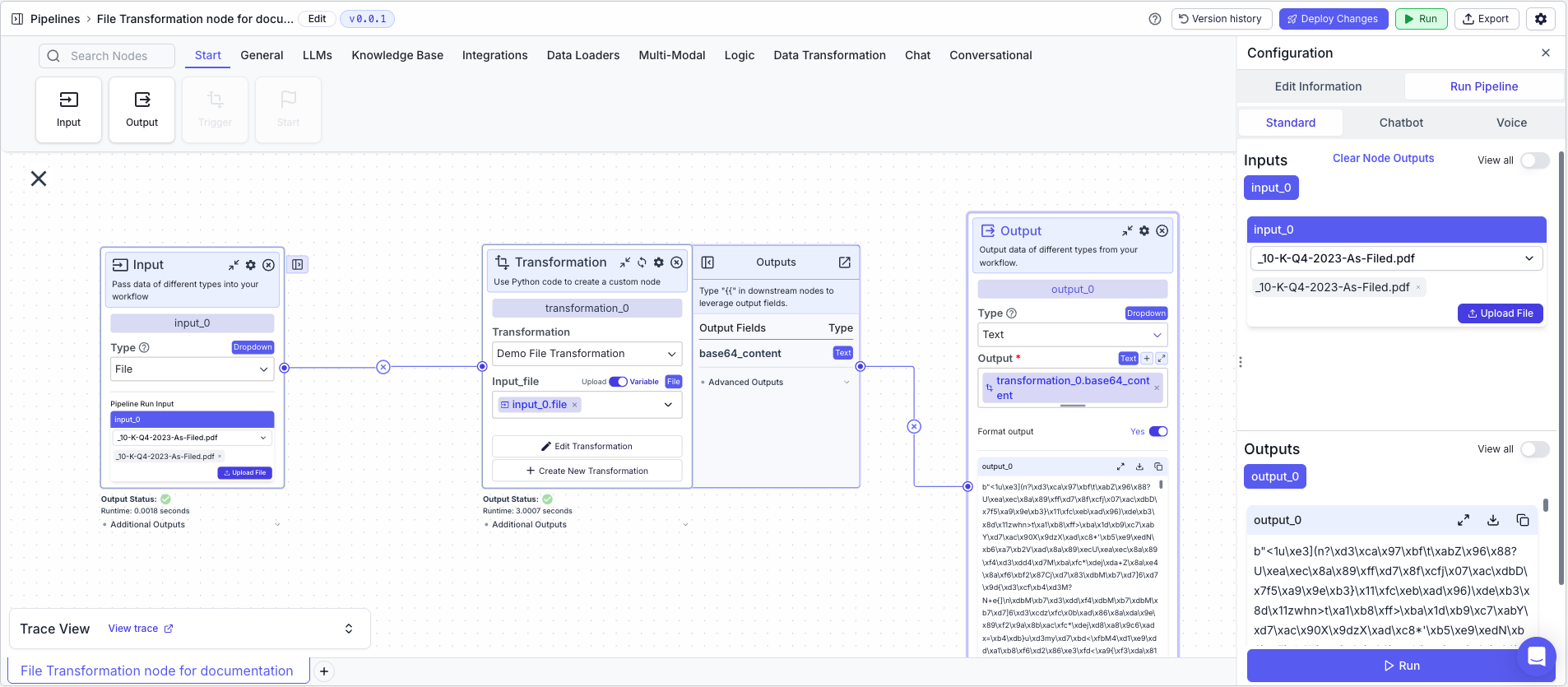Viewport: 1568px width, 687px height.
Task: Switch to the Voice run mode tab
Action: (1511, 123)
